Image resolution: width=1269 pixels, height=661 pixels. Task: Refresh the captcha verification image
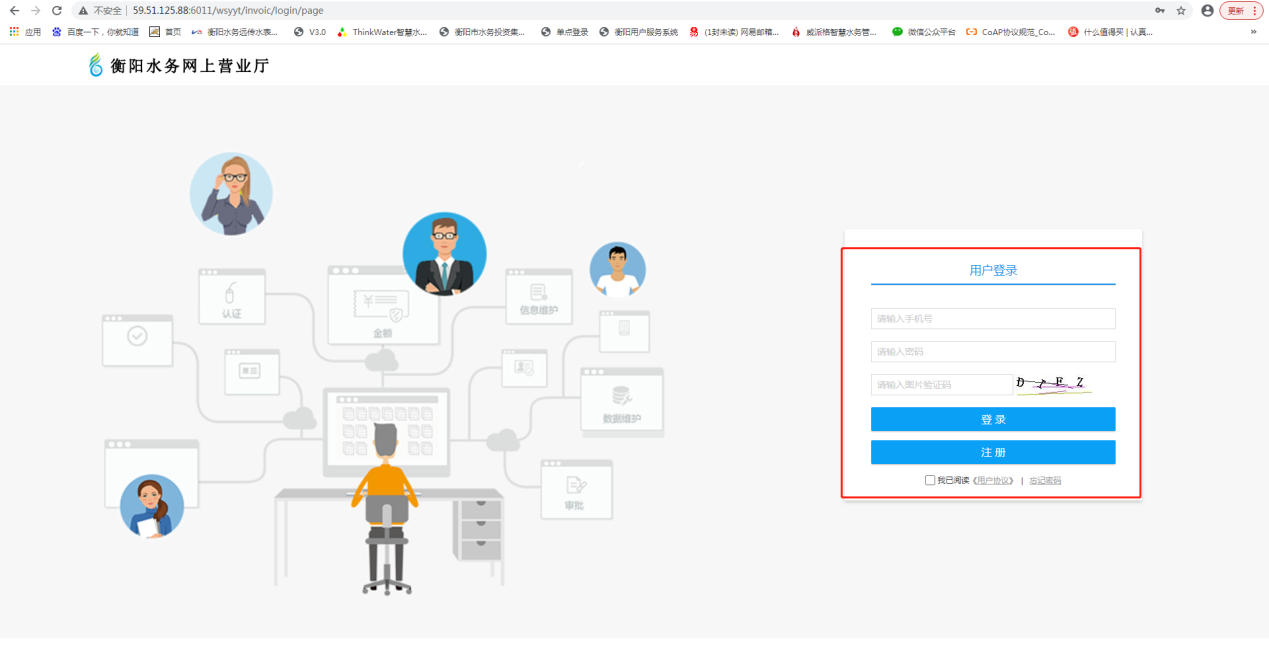click(x=1052, y=384)
